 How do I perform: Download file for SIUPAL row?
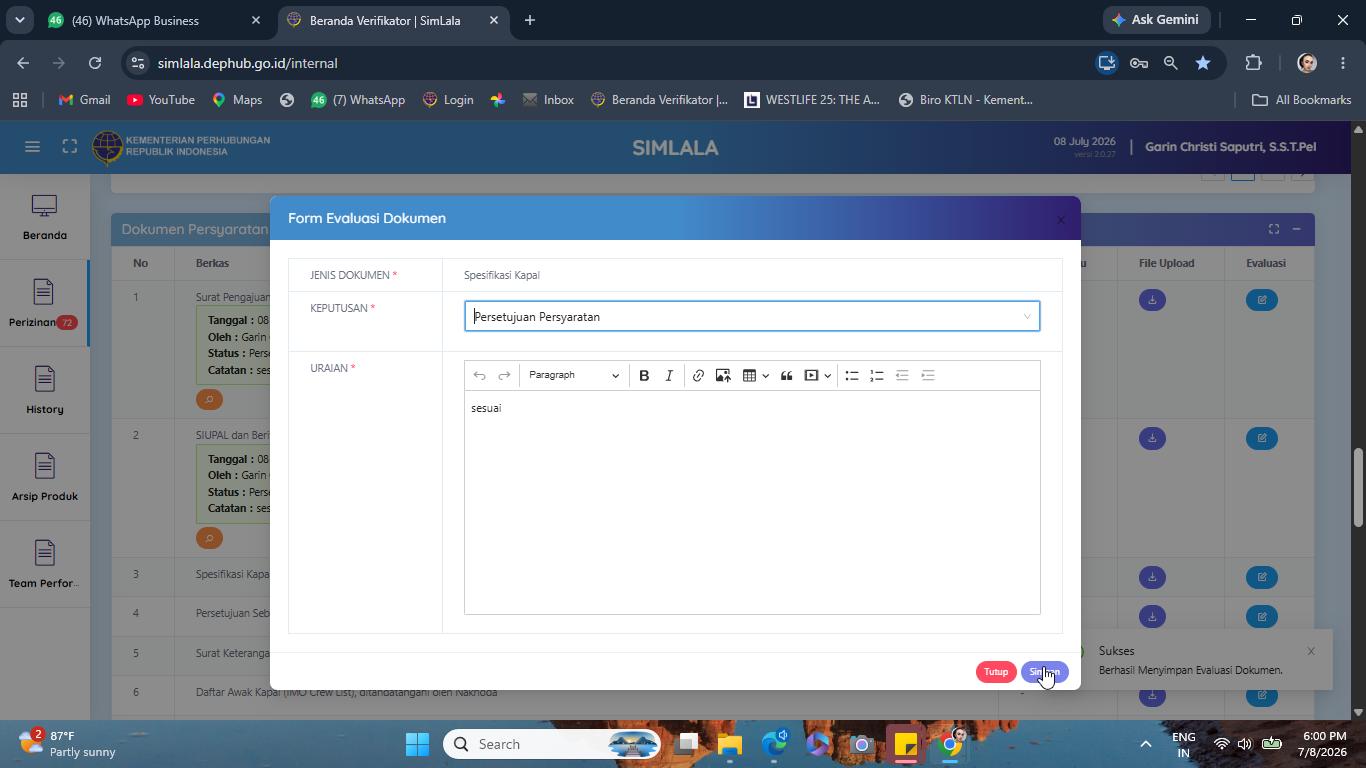[x=1152, y=438]
